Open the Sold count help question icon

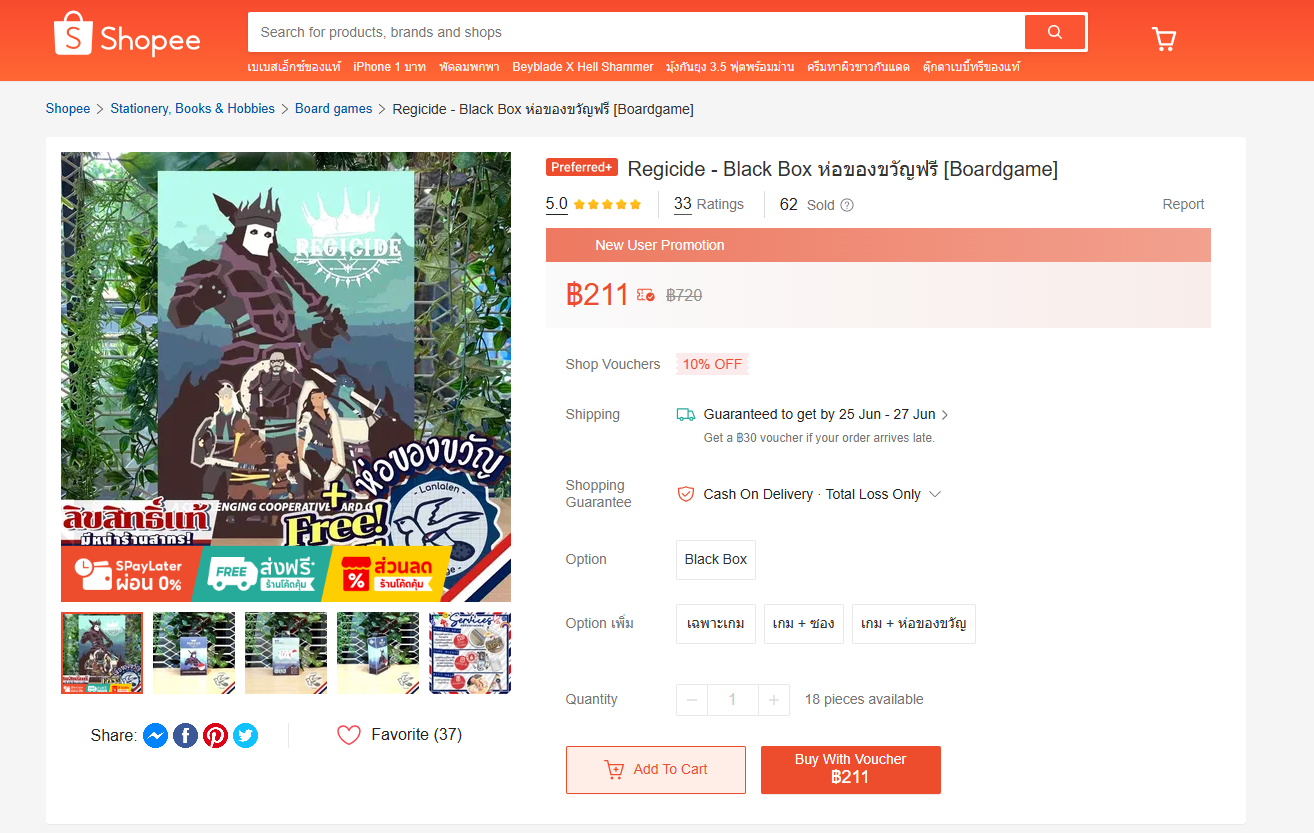[x=847, y=205]
